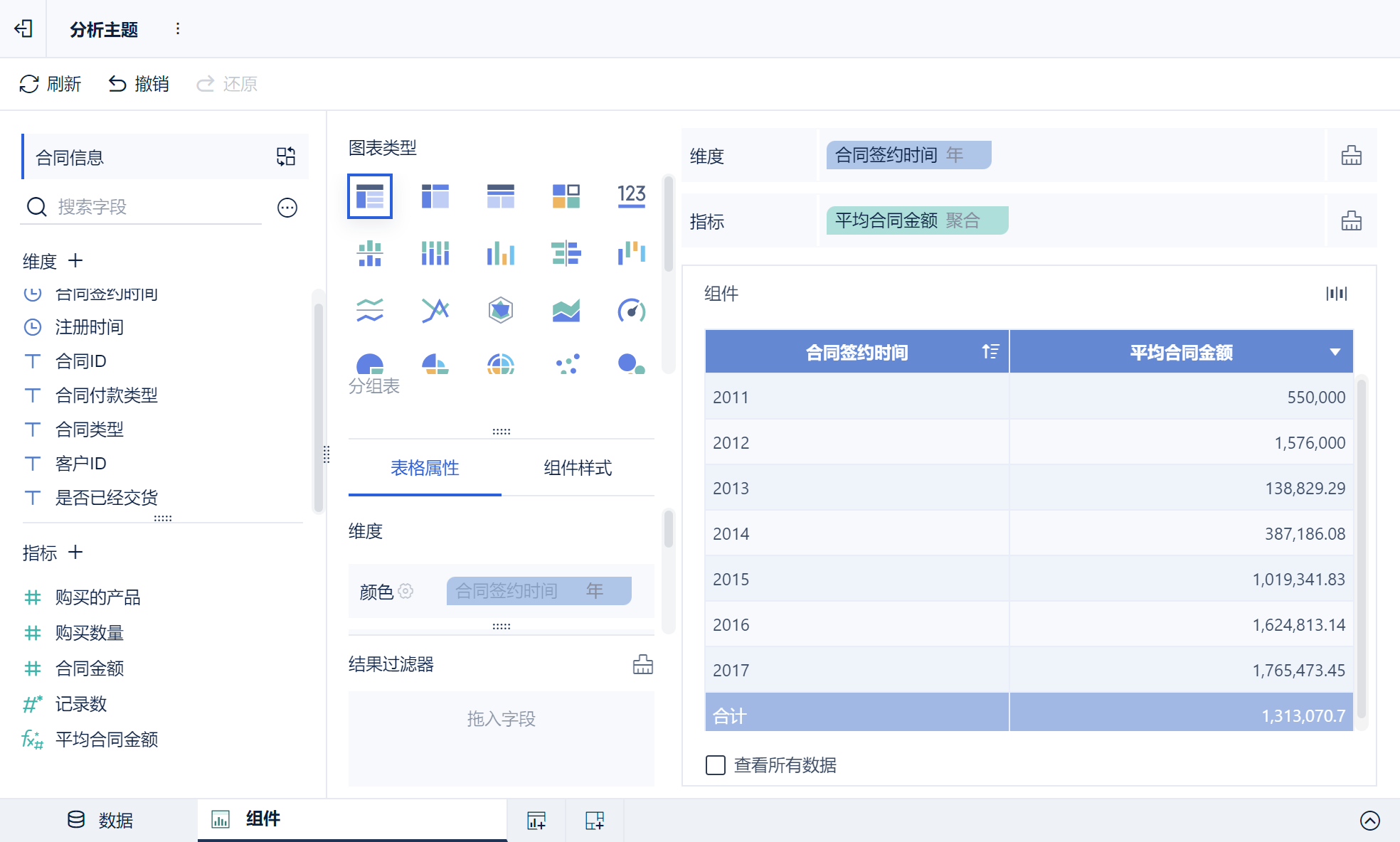Open color settings gear next to 颜色
This screenshot has width=1400, height=842.
(x=405, y=591)
